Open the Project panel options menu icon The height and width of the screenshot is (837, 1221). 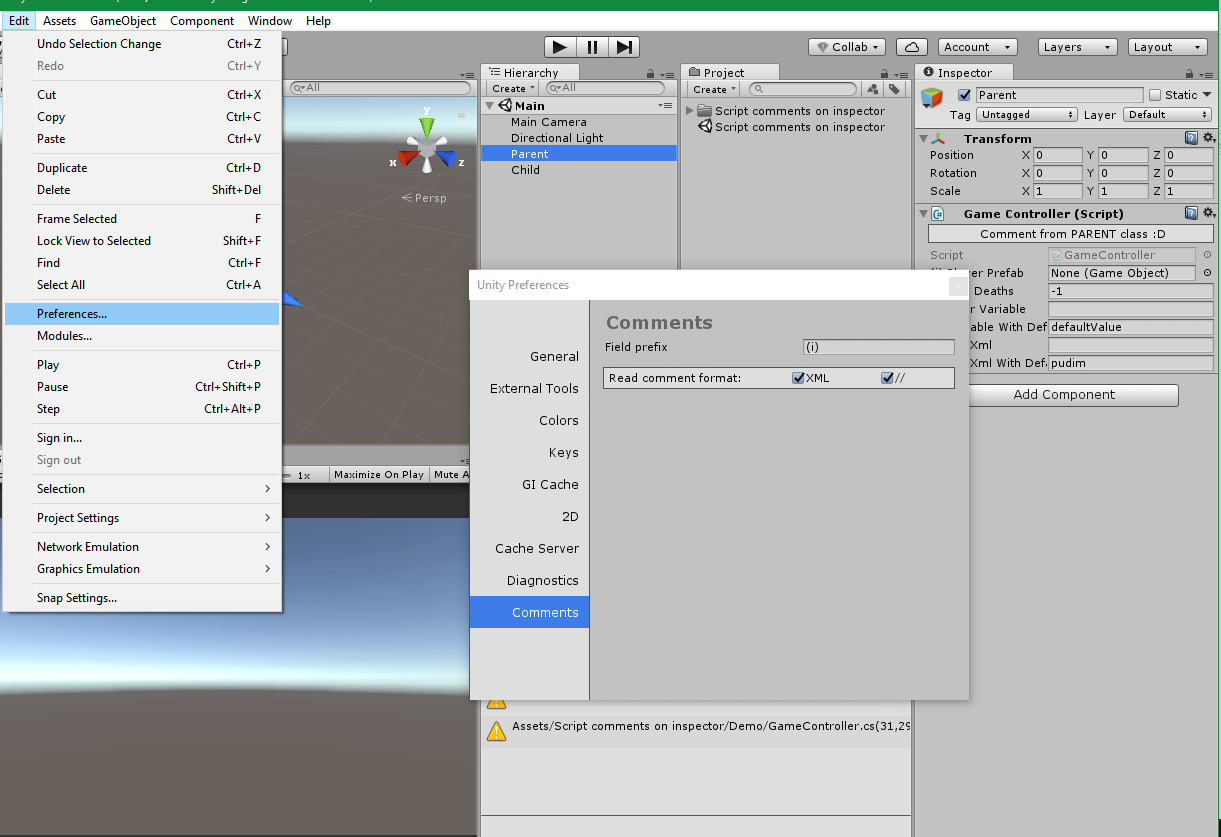[x=900, y=73]
